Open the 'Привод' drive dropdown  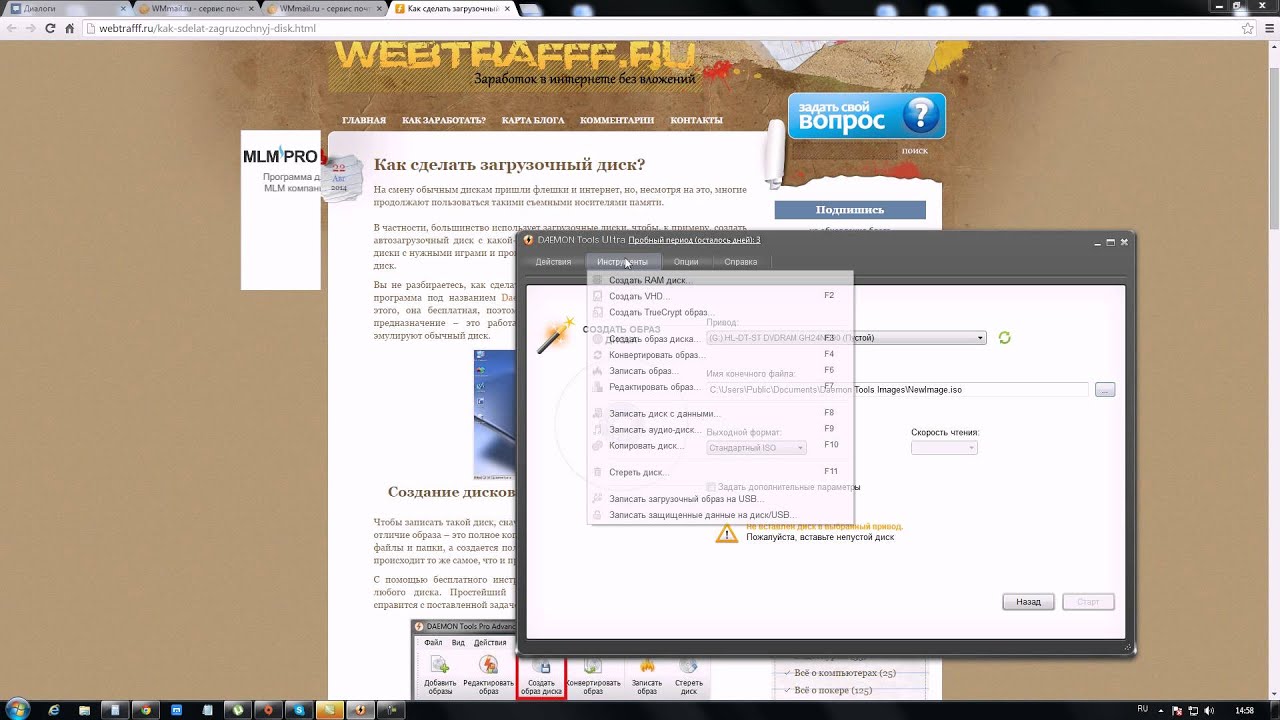point(846,338)
